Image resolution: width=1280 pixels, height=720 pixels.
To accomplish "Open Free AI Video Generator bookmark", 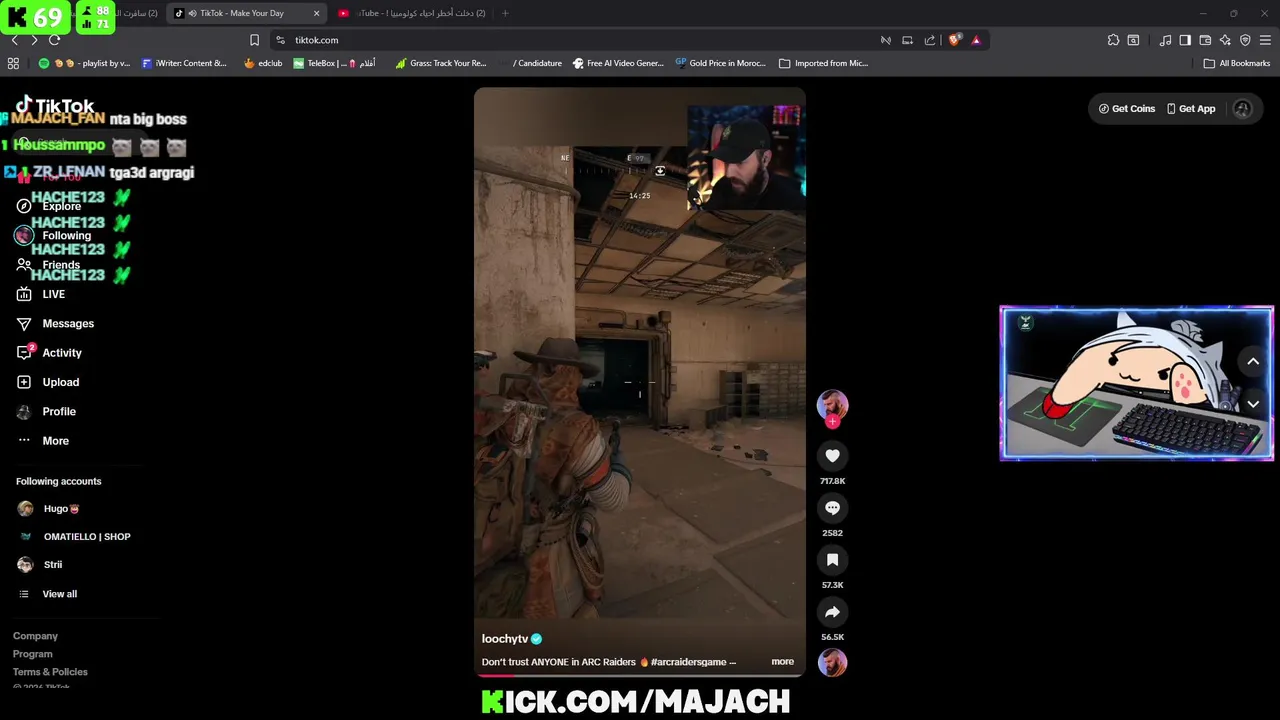I will click(x=618, y=63).
